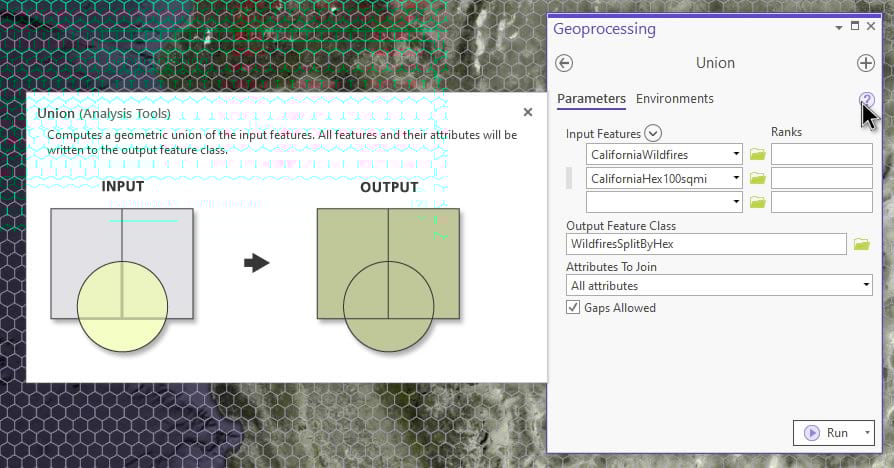
Task: Click the INPUT diagram in Union help
Action: 122,279
